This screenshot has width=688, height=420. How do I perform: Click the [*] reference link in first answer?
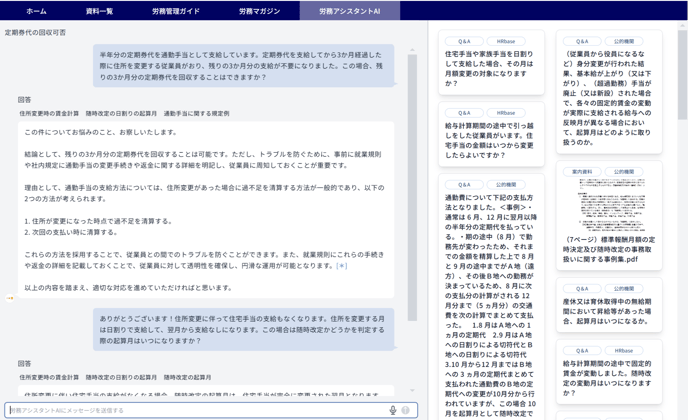pyautogui.click(x=341, y=266)
